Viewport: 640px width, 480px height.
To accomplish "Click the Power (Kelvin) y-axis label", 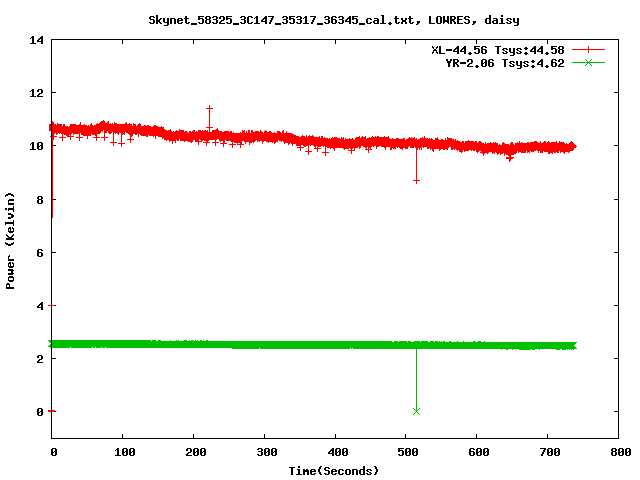I will point(10,241).
